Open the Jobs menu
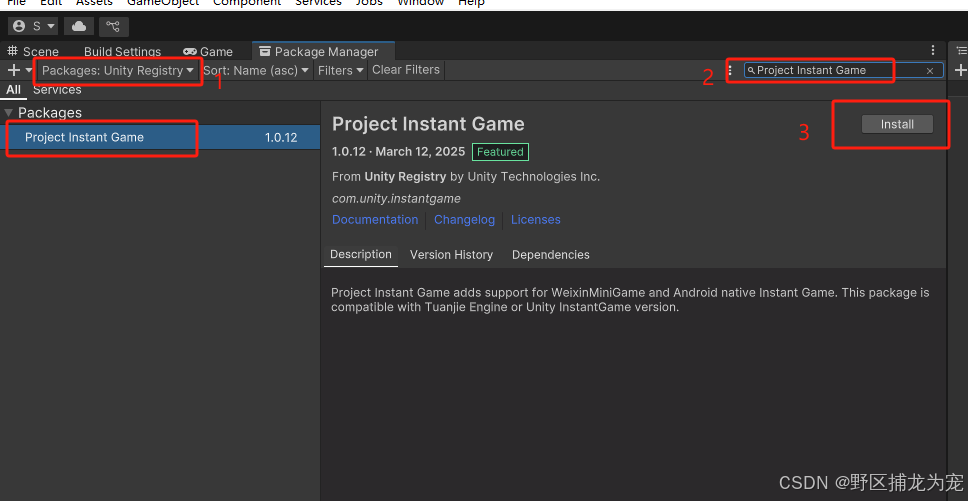Viewport: 968px width, 501px height. [x=369, y=3]
